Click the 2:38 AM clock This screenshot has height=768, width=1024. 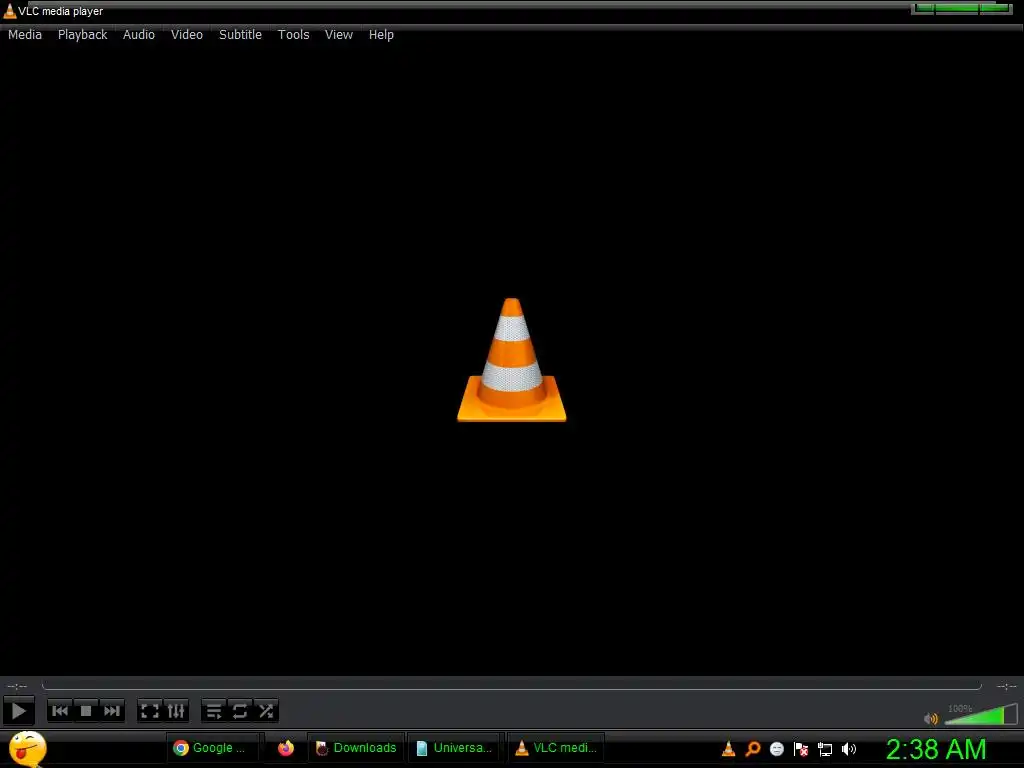(x=935, y=749)
